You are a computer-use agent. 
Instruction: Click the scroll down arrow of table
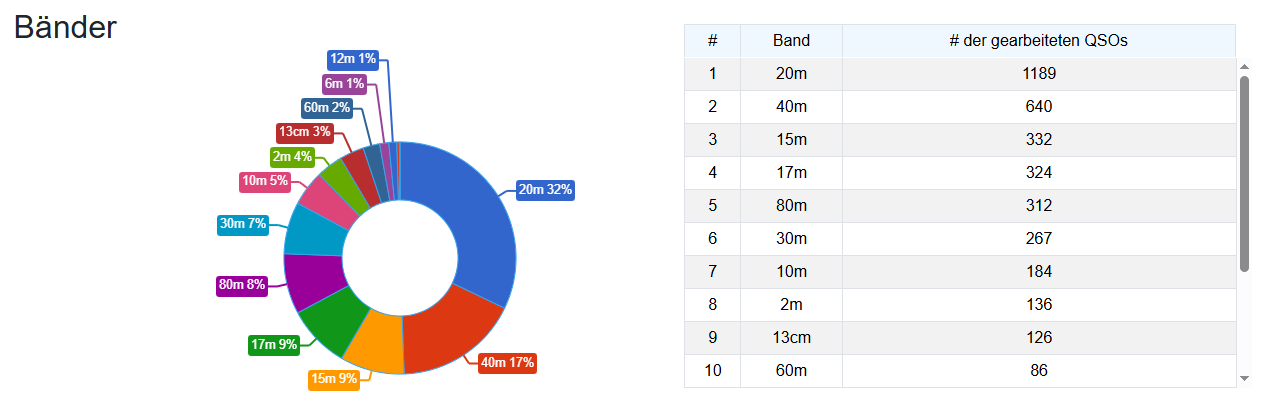tap(1244, 378)
